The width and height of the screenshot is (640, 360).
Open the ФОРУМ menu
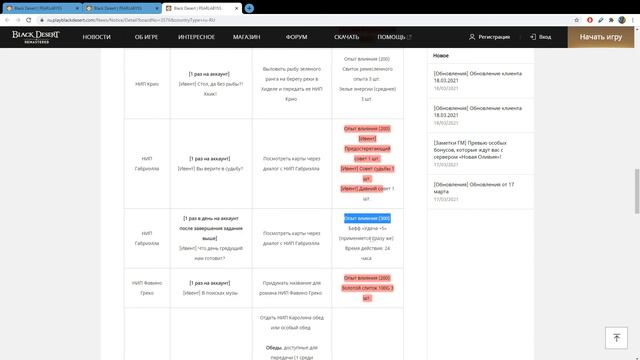click(296, 37)
